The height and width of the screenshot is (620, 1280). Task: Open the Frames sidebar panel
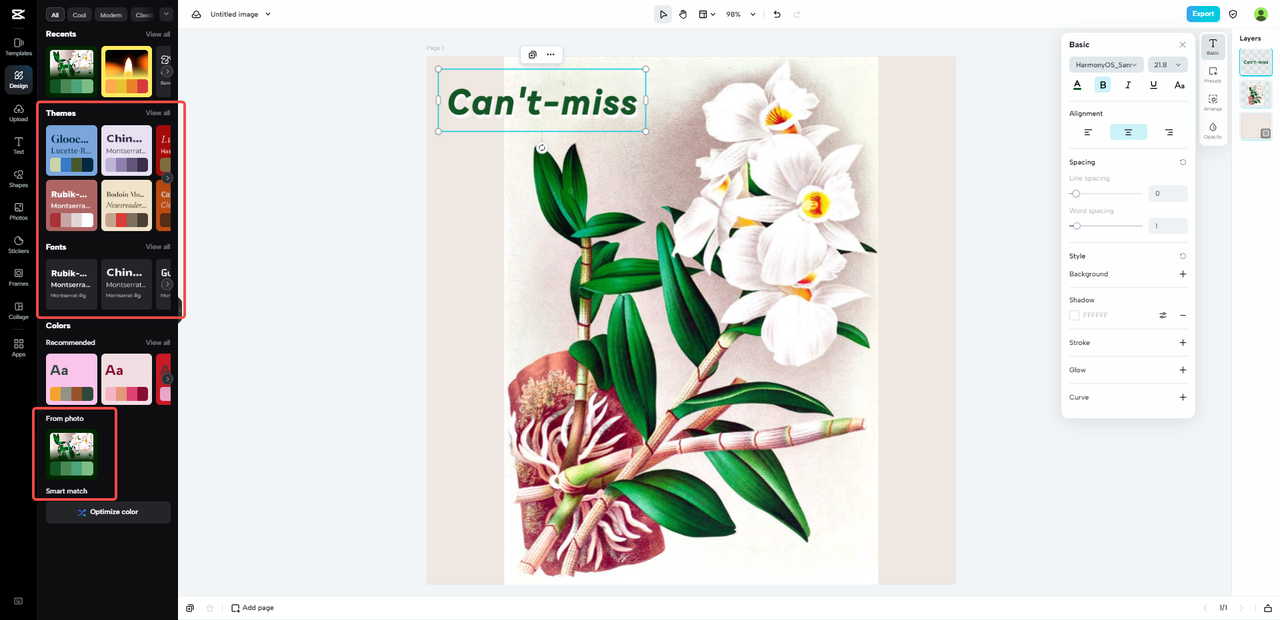tap(18, 277)
